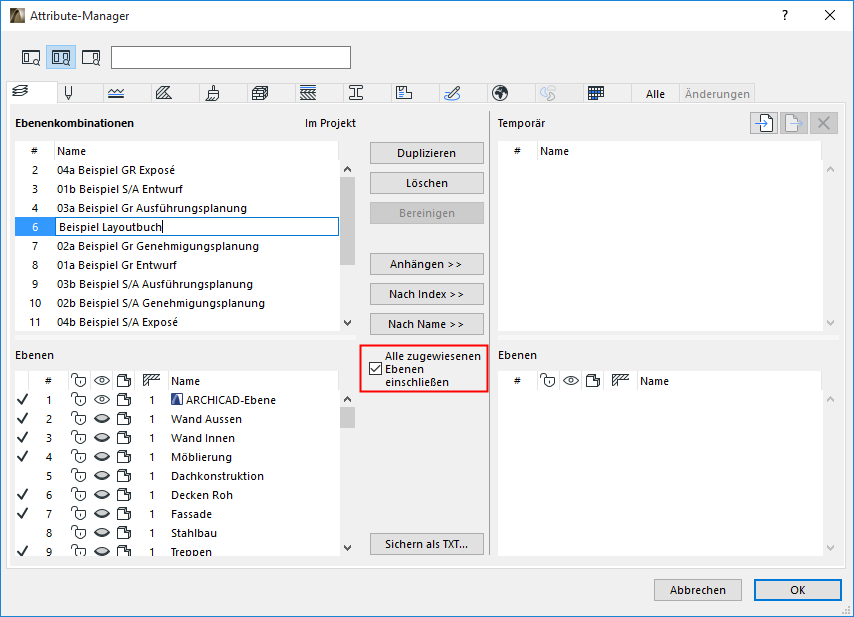Click the Abbrechen button
Screen dimensions: 854x617
[x=698, y=590]
